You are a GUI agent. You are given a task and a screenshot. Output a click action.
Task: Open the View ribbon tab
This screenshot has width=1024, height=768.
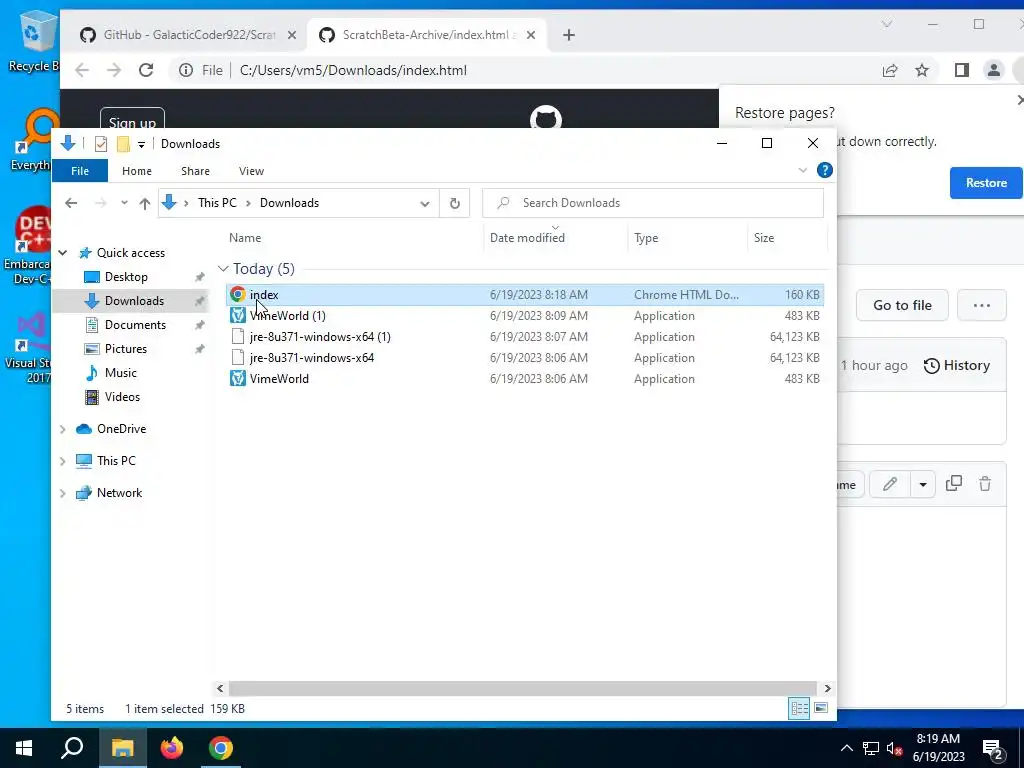click(251, 171)
